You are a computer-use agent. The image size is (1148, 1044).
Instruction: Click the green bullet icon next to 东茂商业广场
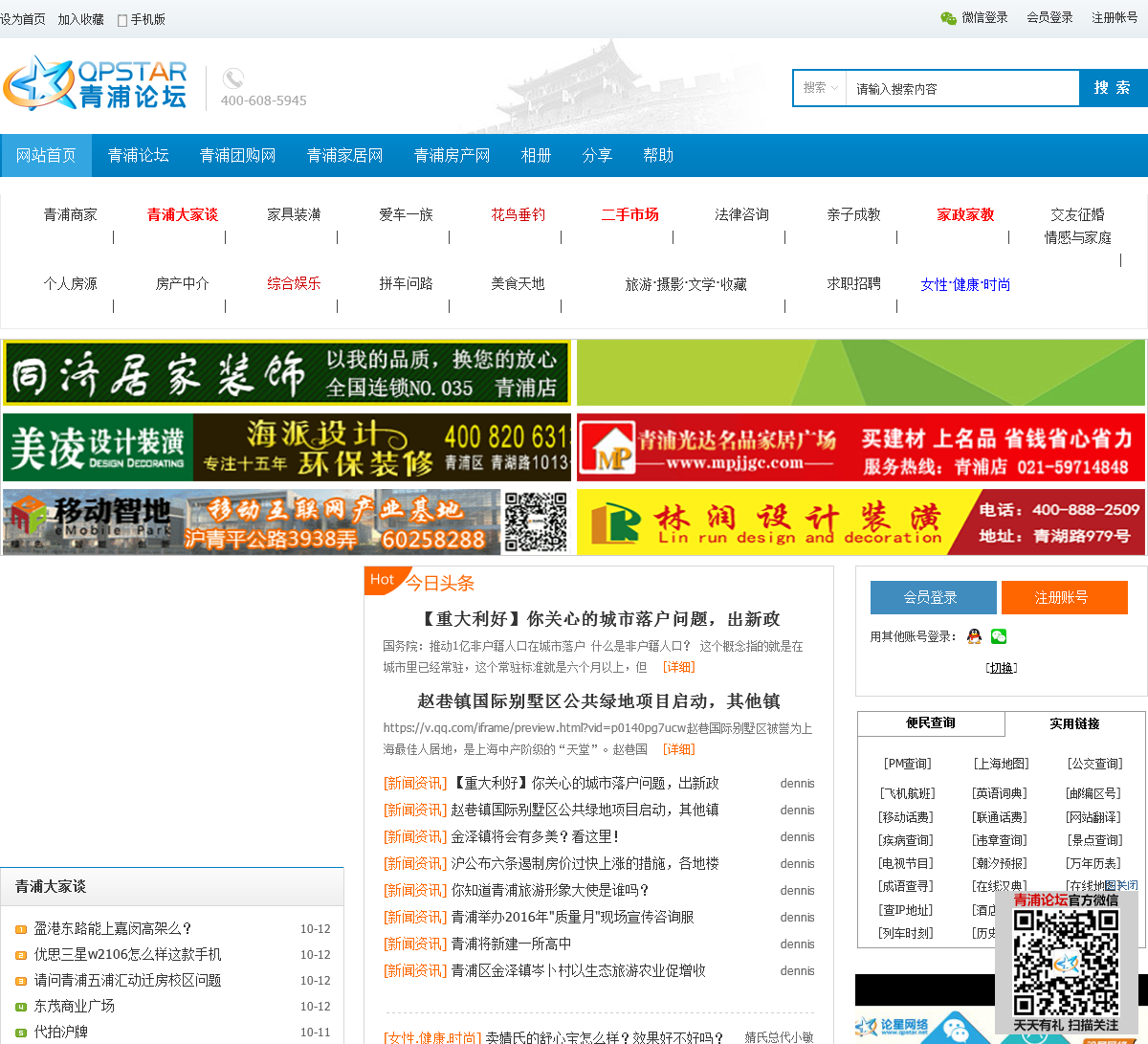(x=21, y=1007)
